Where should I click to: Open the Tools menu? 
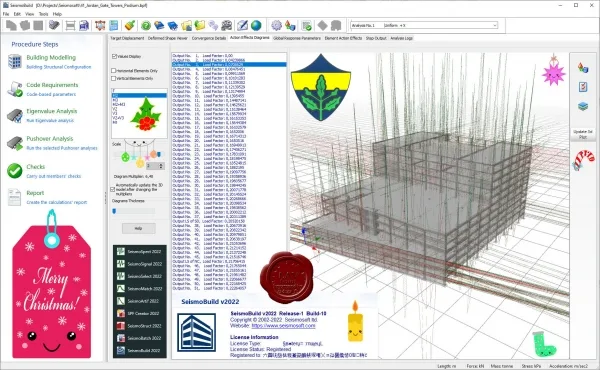click(43, 14)
